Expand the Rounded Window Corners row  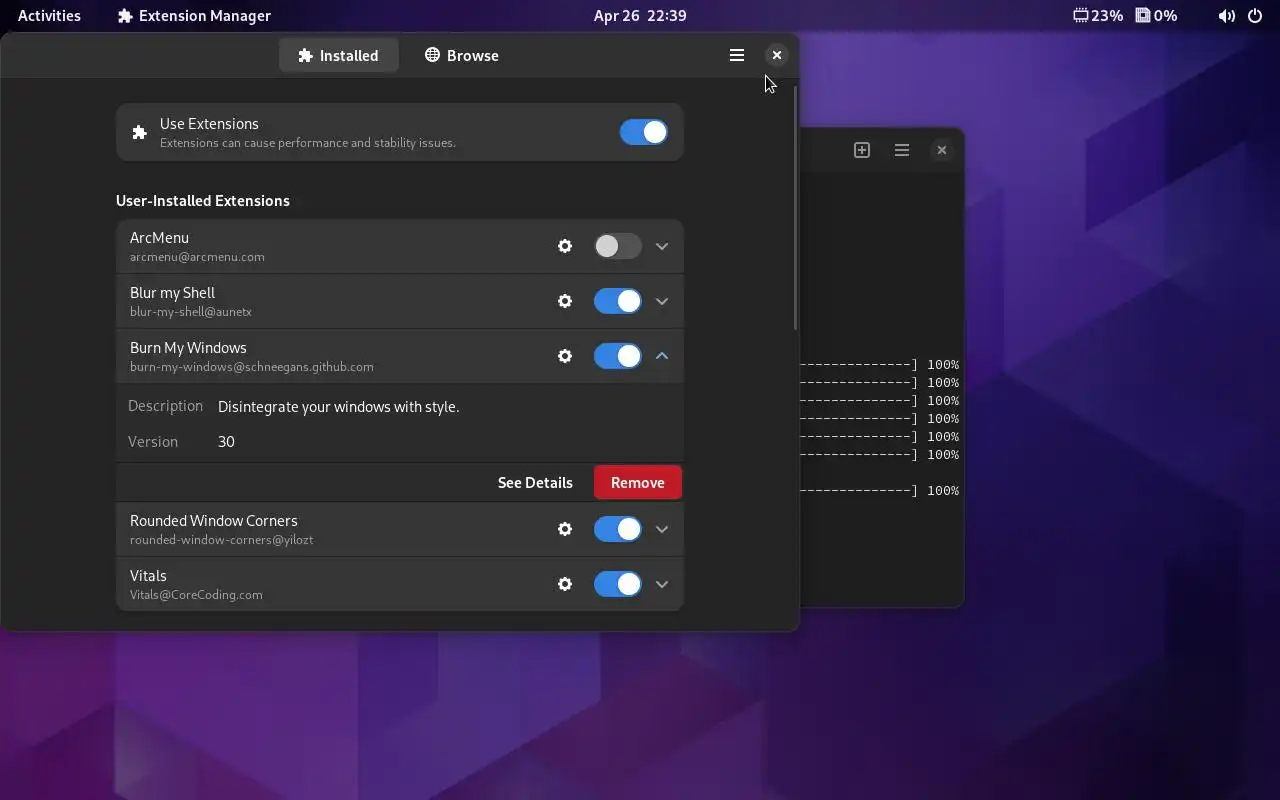click(x=662, y=529)
